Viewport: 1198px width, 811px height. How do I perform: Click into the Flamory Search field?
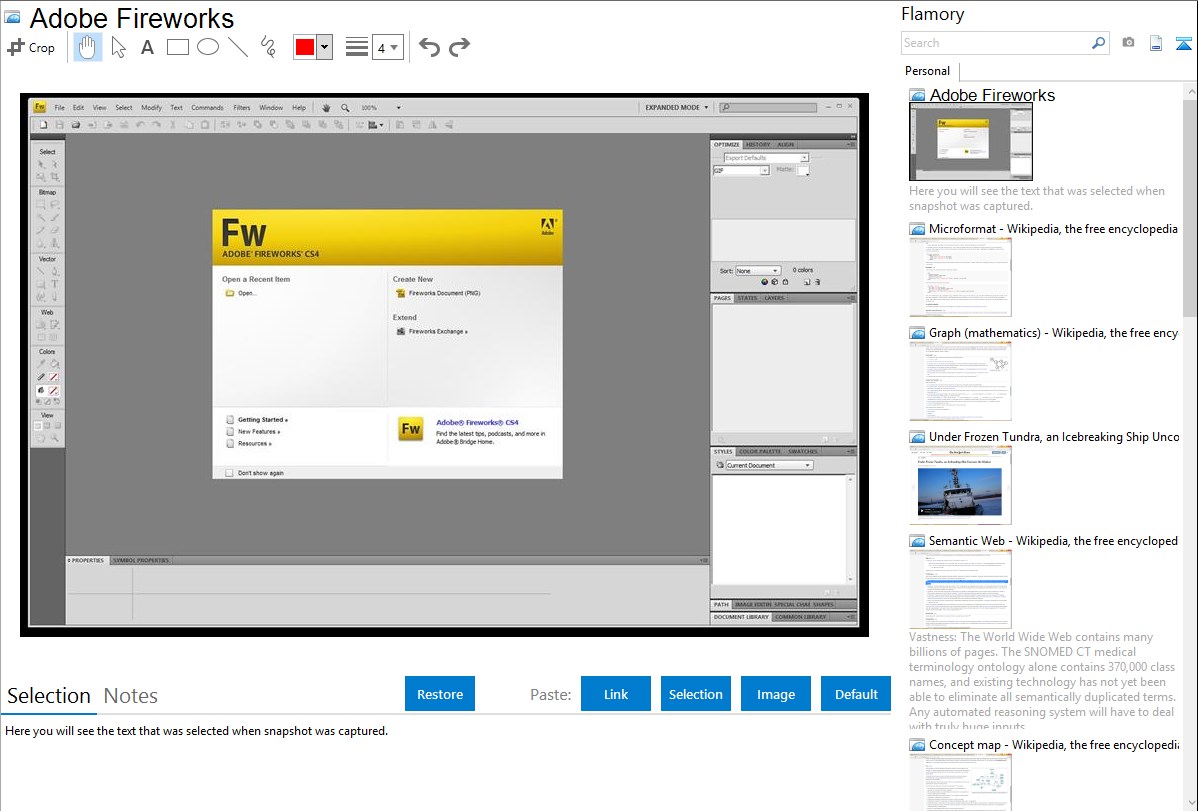(x=996, y=43)
